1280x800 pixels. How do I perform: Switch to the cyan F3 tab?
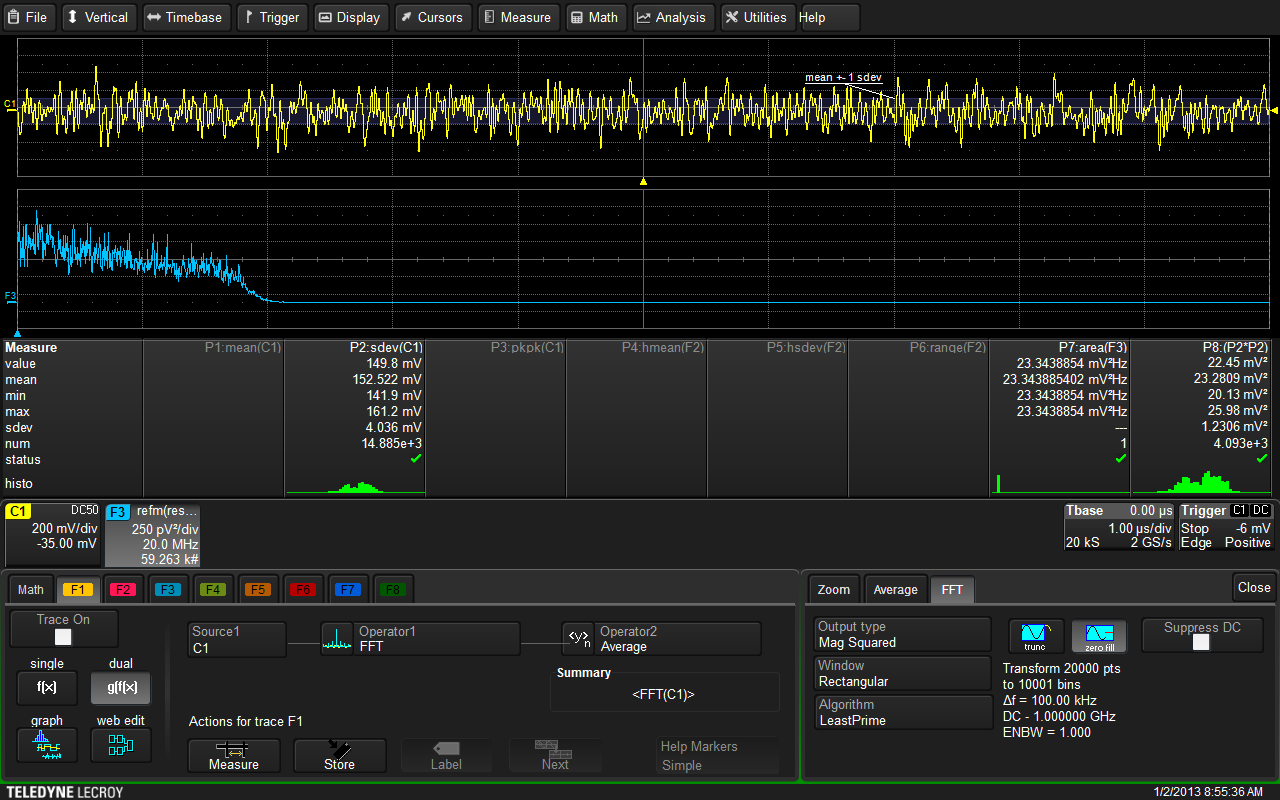[168, 589]
